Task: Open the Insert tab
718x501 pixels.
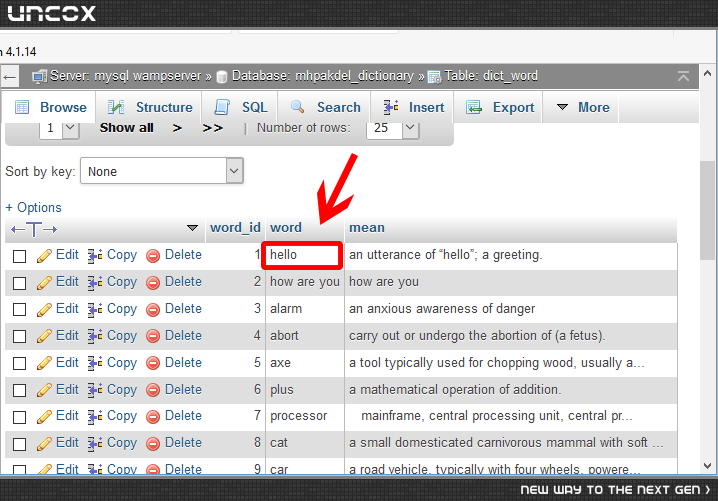Action: tap(413, 107)
